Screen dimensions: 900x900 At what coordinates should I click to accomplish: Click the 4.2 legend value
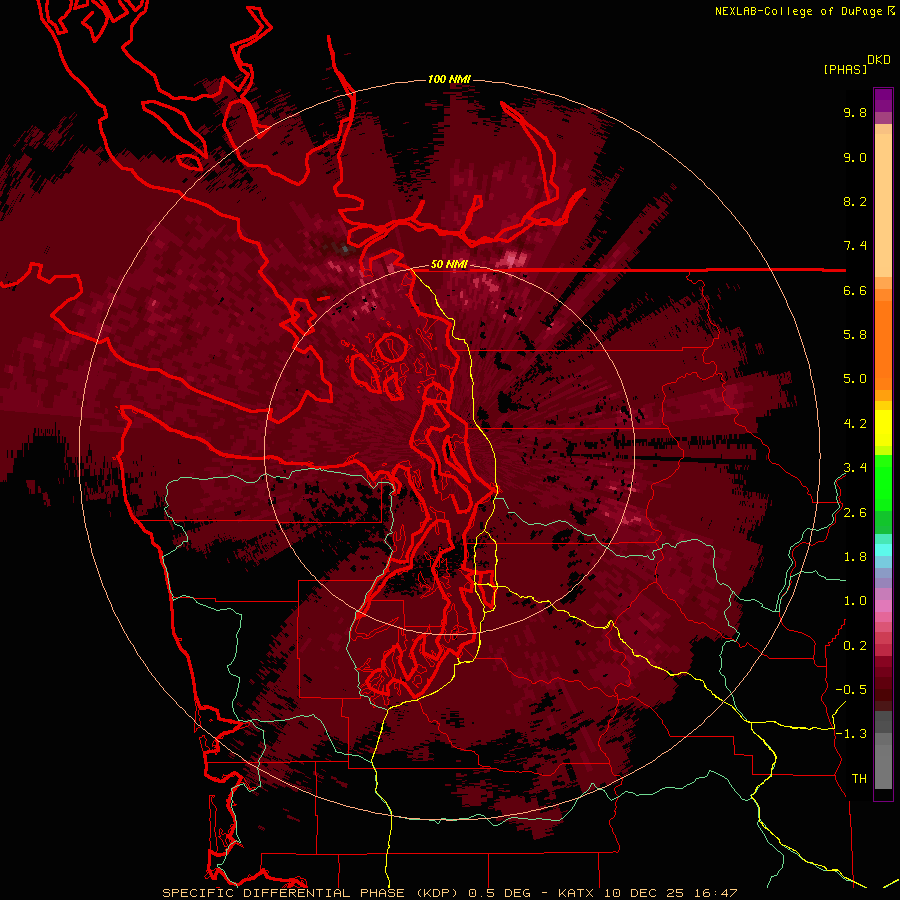pos(855,424)
